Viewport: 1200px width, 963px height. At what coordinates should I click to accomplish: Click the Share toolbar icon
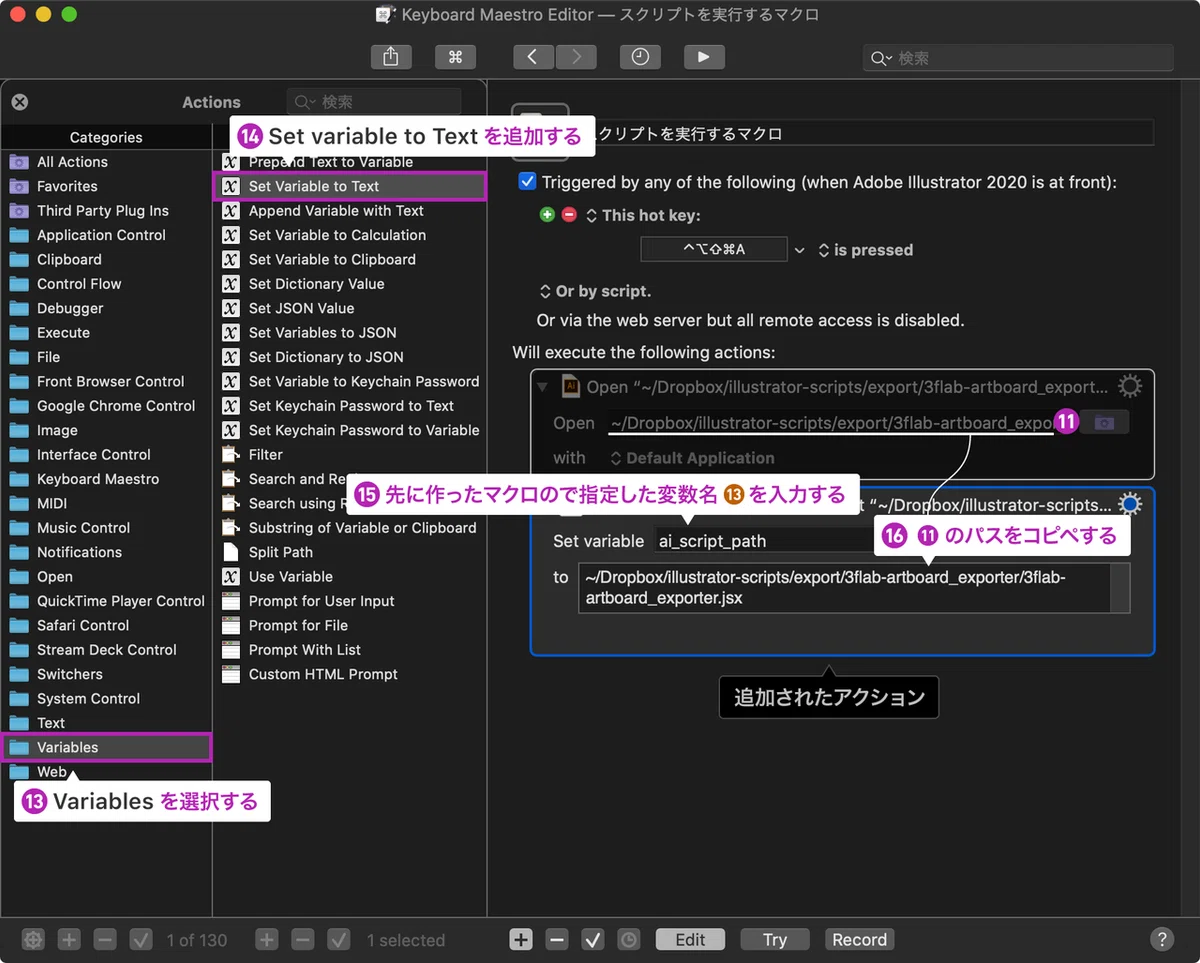tap(391, 58)
